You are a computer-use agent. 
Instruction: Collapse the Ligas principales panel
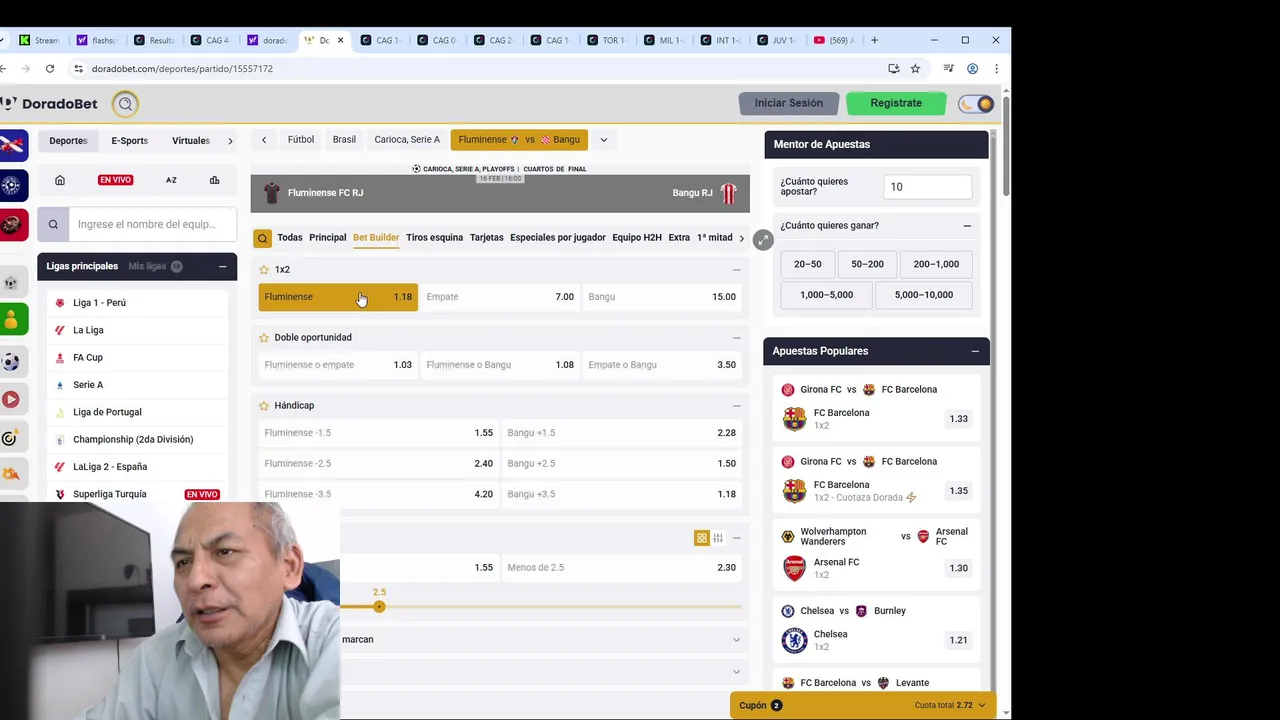[x=222, y=266]
